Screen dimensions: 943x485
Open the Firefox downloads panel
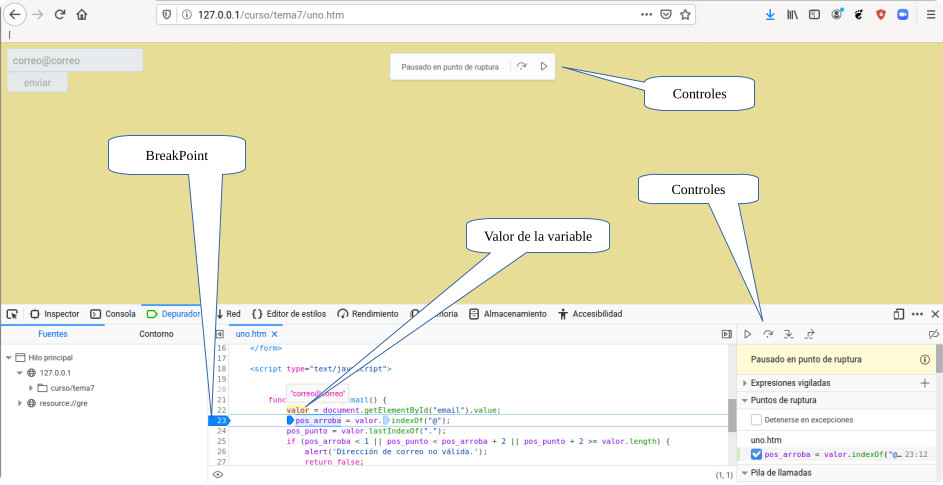click(x=770, y=15)
